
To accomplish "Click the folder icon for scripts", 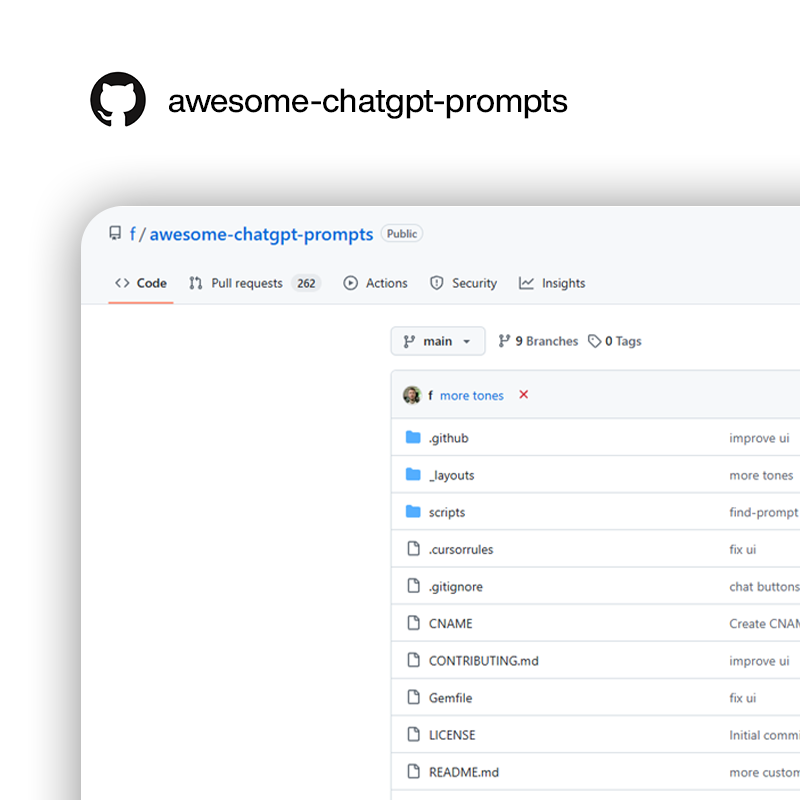I will tap(413, 511).
